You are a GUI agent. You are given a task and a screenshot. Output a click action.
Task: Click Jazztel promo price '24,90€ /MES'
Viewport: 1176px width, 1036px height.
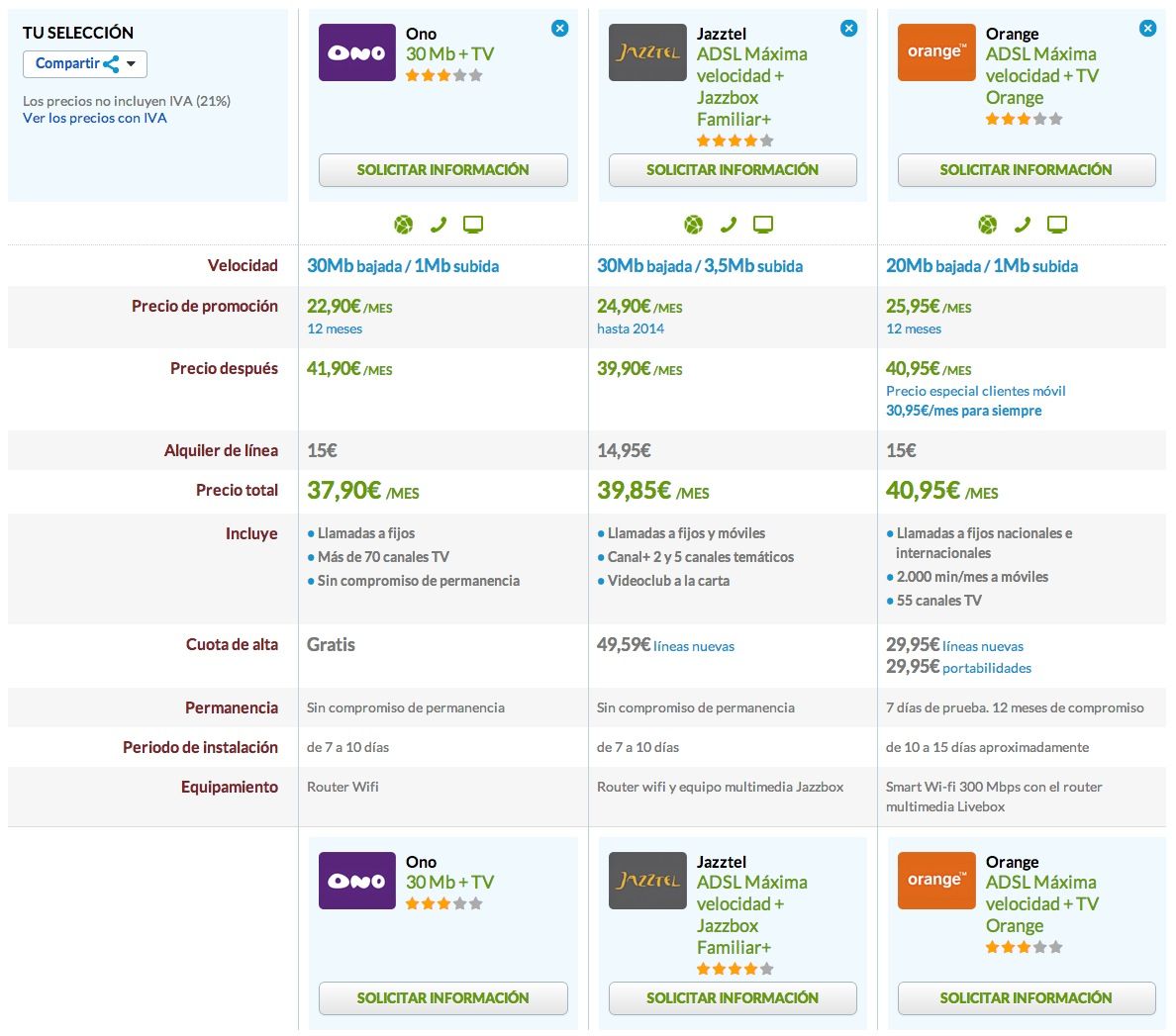click(x=639, y=307)
